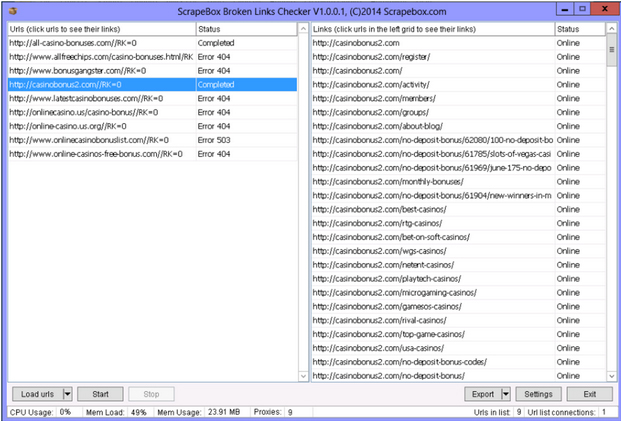
Task: Click the Proxies count 9
Action: (290, 412)
